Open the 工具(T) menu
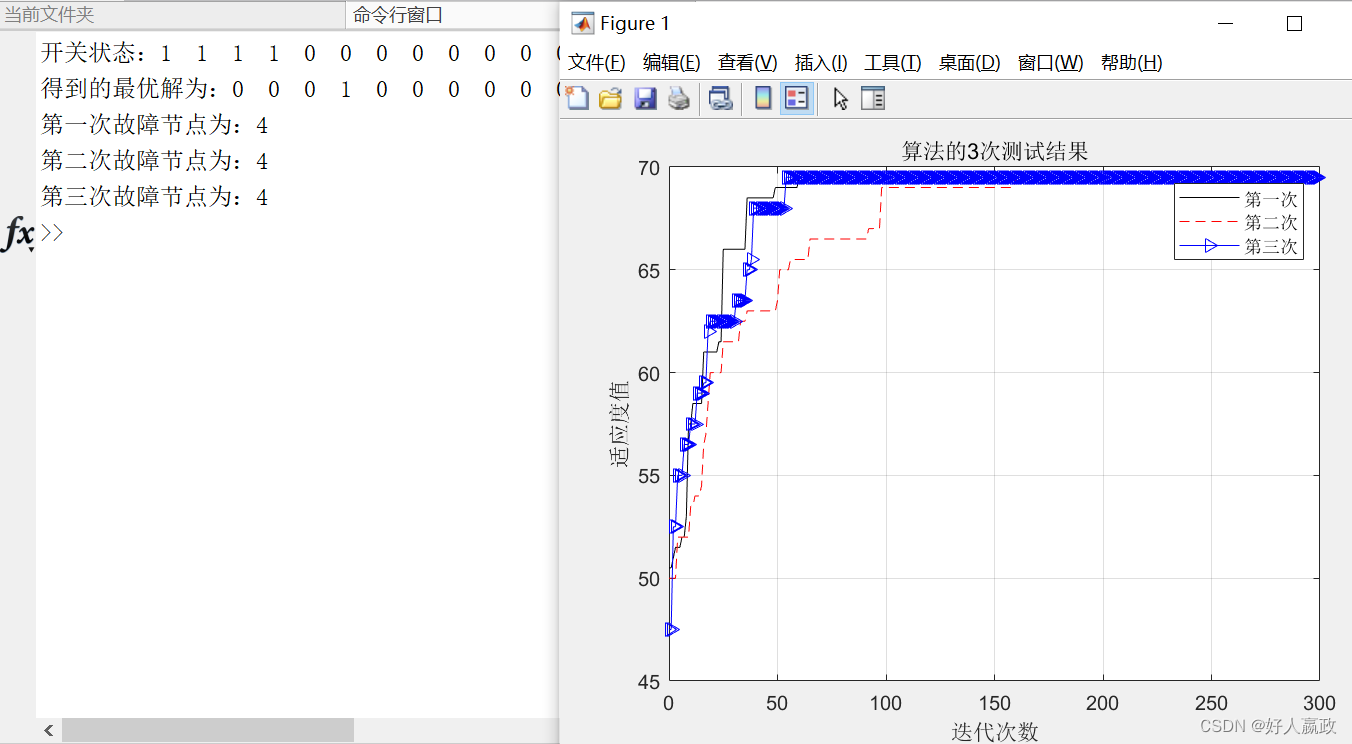 coord(893,63)
